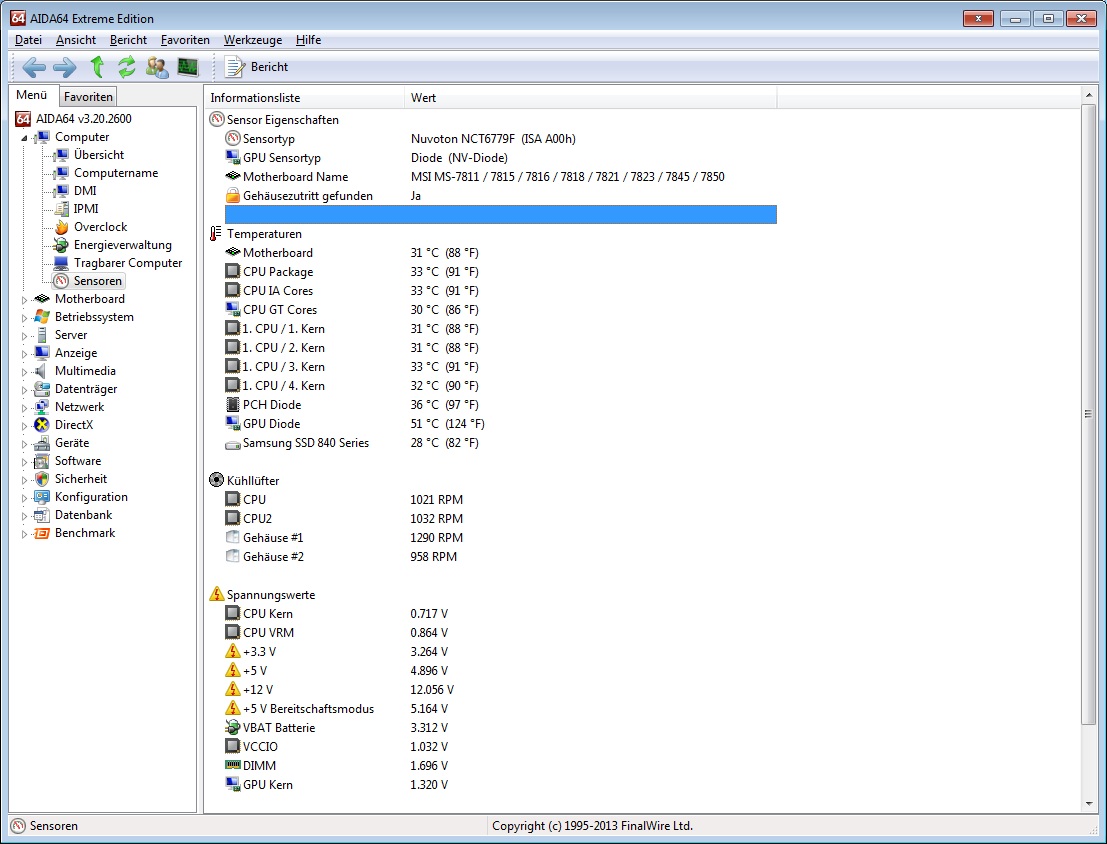Viewport: 1107px width, 844px height.
Task: Open the Datei menu
Action: 28,40
